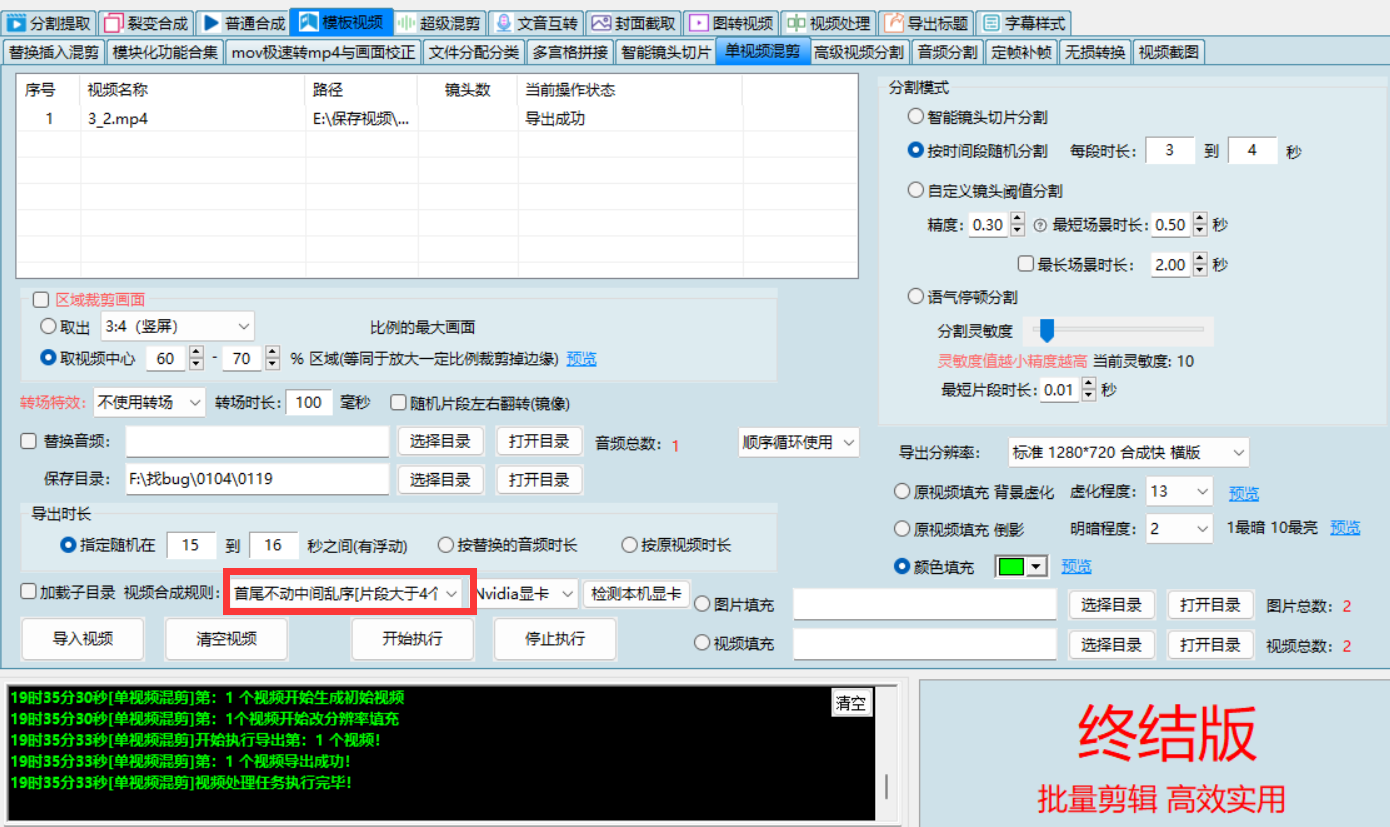
Task: Open the fill color picker dropdown arrow
Action: [1035, 567]
